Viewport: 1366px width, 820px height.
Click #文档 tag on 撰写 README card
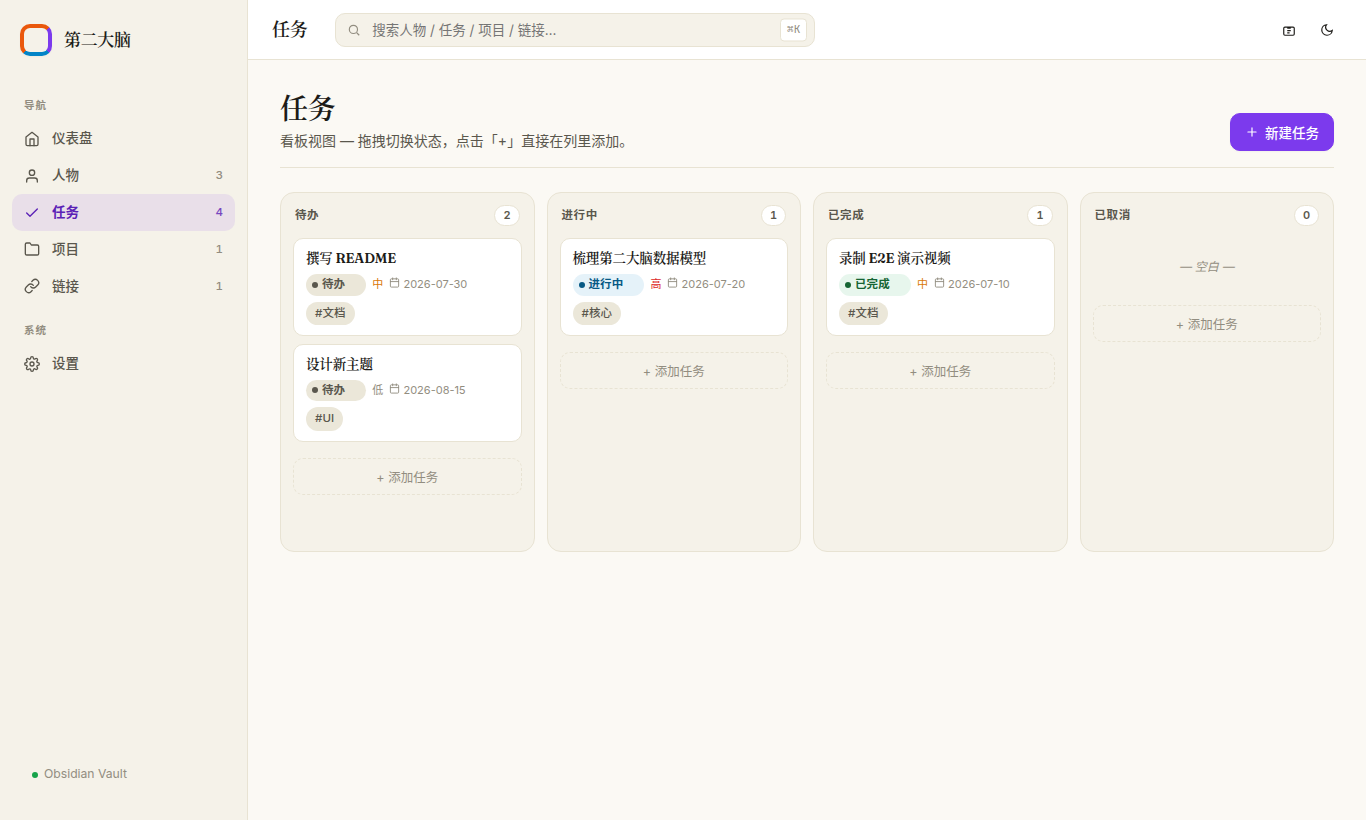tap(330, 313)
